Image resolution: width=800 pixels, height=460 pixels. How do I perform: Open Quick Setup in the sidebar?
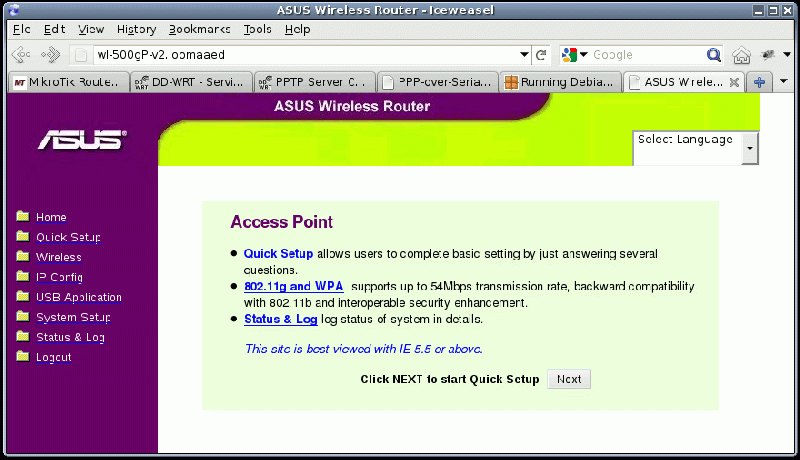coord(68,237)
